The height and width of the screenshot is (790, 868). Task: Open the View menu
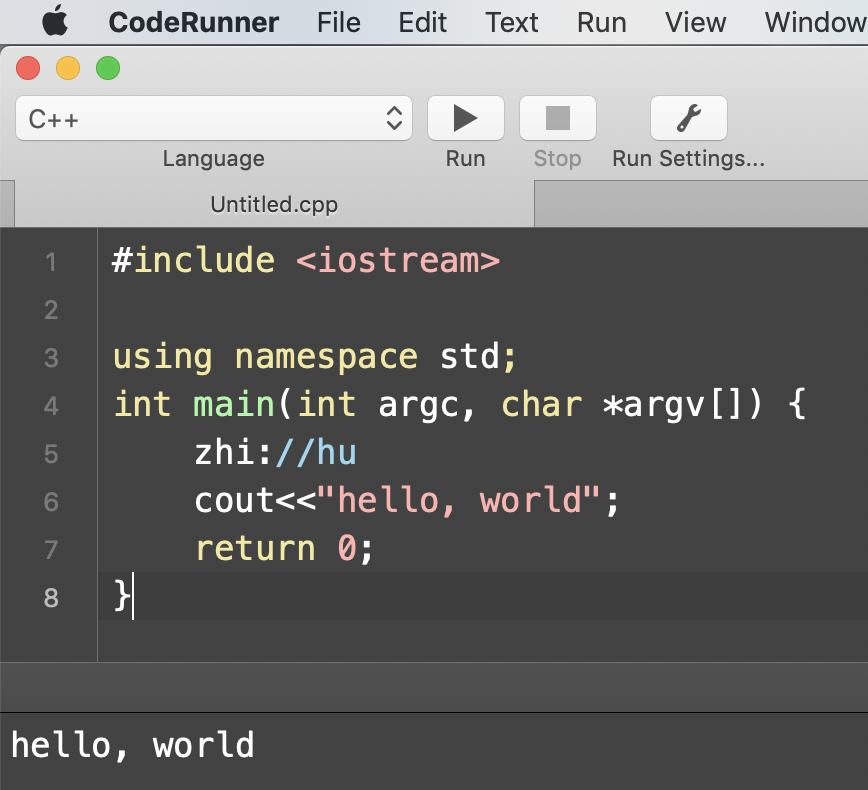click(x=695, y=23)
